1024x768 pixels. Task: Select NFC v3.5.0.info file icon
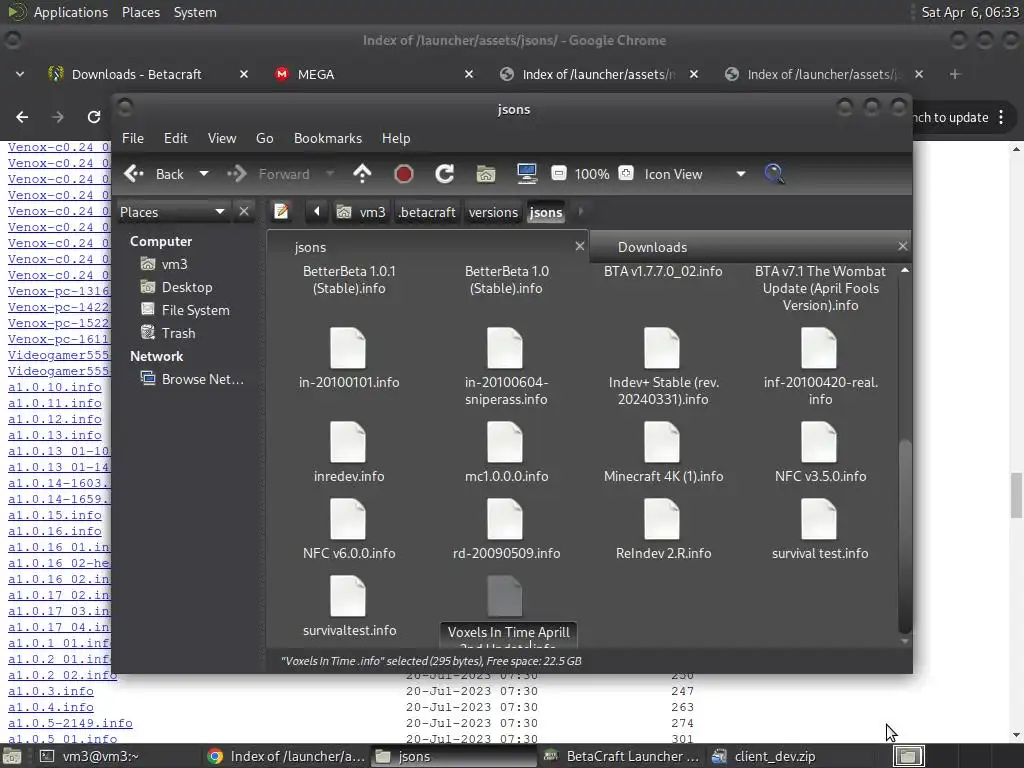(x=819, y=441)
